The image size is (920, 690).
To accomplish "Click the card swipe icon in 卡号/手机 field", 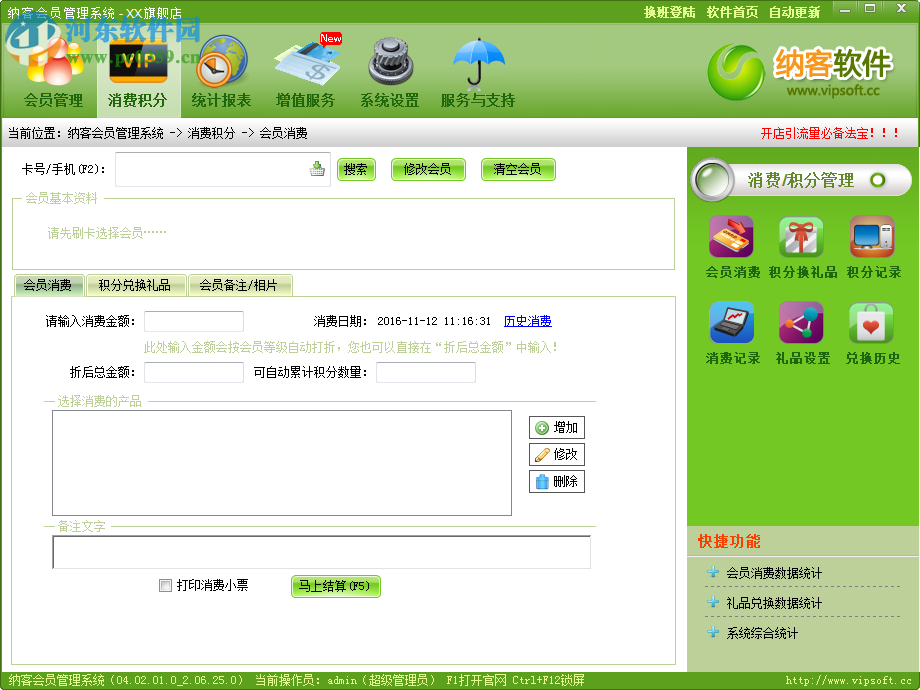I will 318,170.
